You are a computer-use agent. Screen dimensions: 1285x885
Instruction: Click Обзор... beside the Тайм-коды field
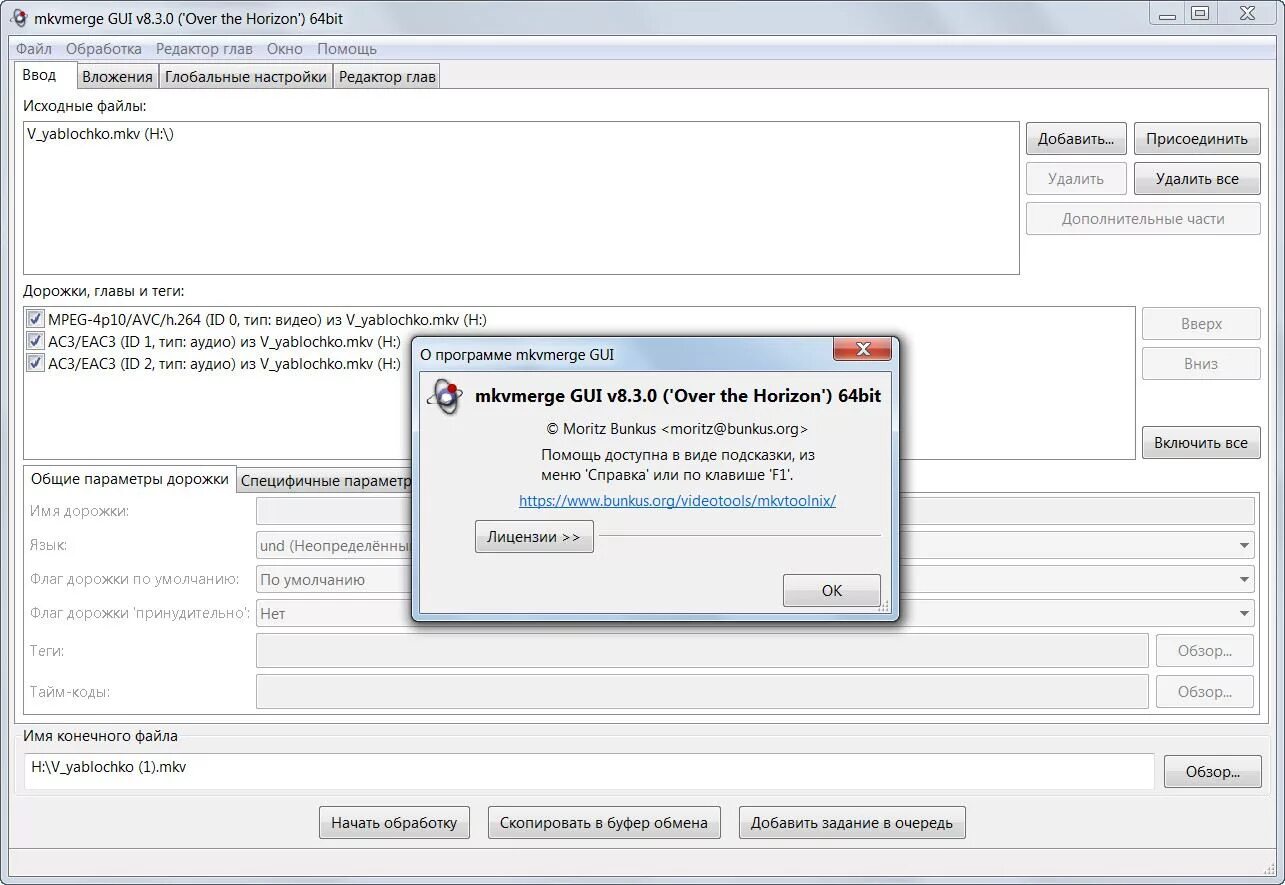pyautogui.click(x=1205, y=692)
